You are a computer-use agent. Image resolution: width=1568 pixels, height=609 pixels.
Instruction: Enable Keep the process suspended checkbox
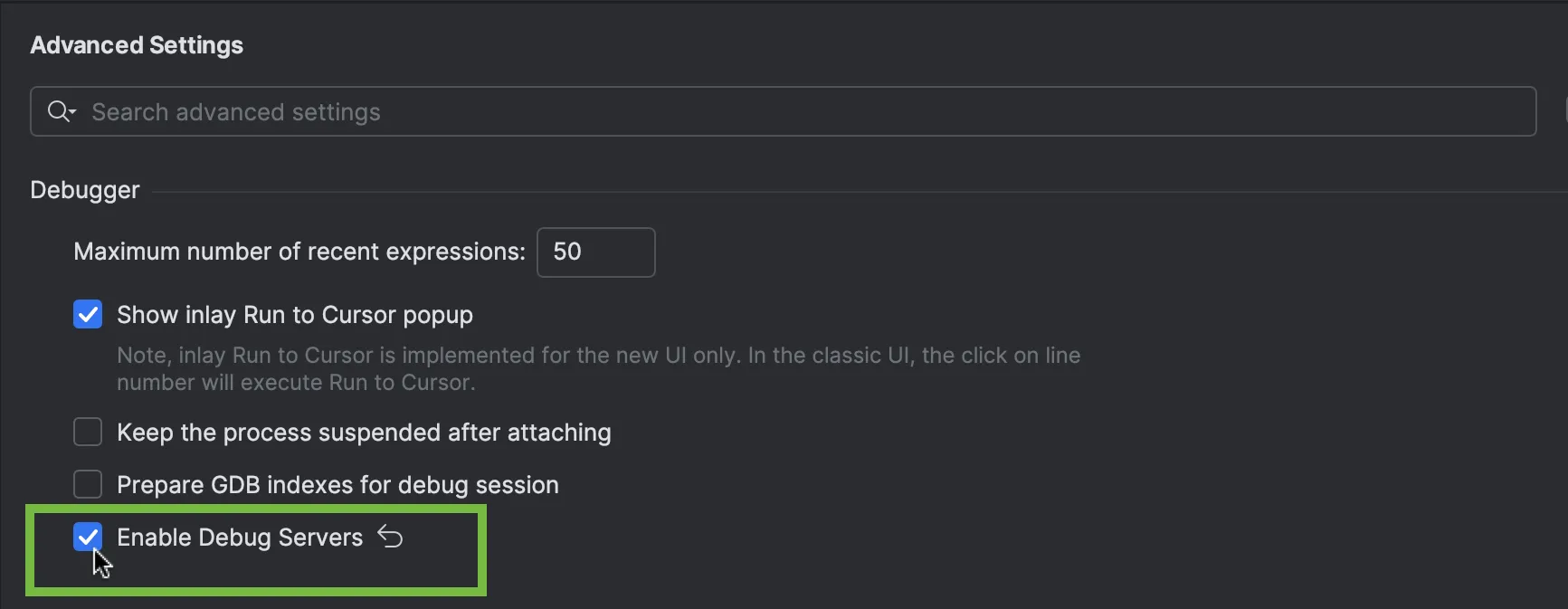click(88, 433)
